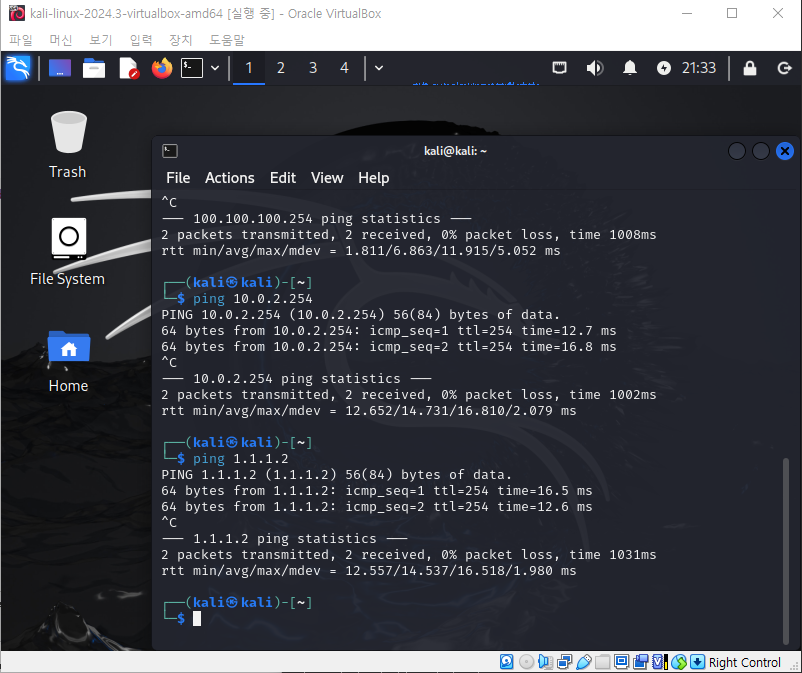Open the notifications bell icon
Screen dimensions: 802x673
(x=630, y=68)
